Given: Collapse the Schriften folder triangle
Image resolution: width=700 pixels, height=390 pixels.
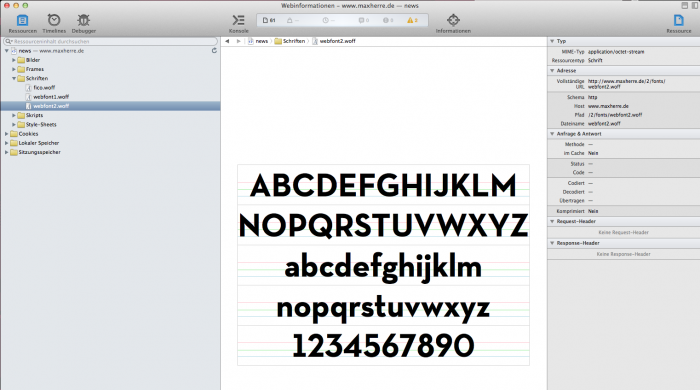Looking at the screenshot, I should click(x=14, y=79).
